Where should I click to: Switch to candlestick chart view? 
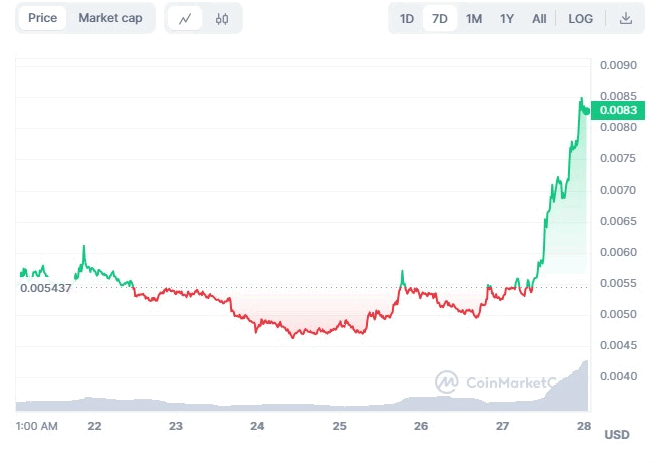coord(222,18)
